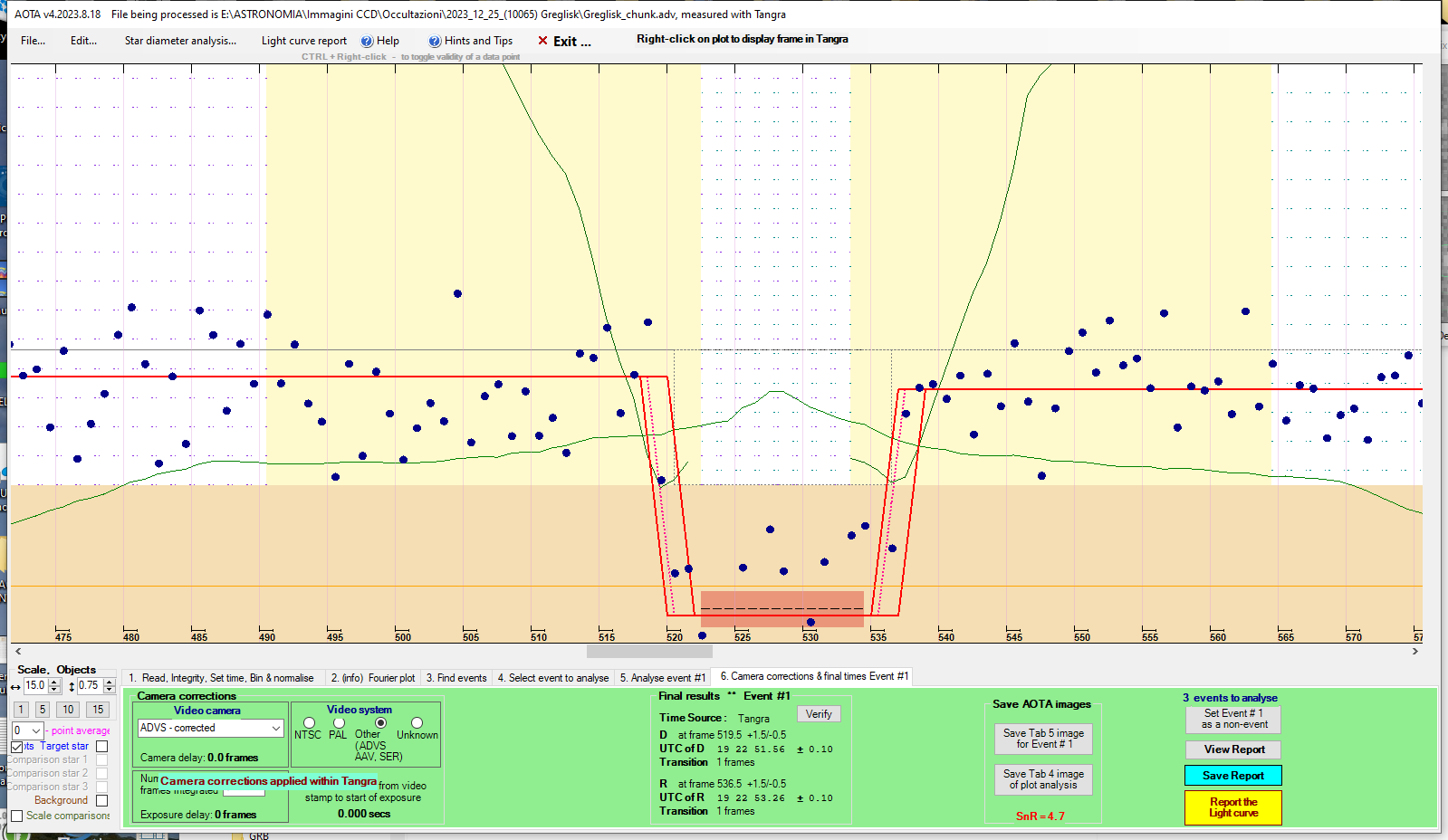Screen dimensions: 1448x840
Task: Toggle the checked box left of Target star
Action: click(16, 746)
